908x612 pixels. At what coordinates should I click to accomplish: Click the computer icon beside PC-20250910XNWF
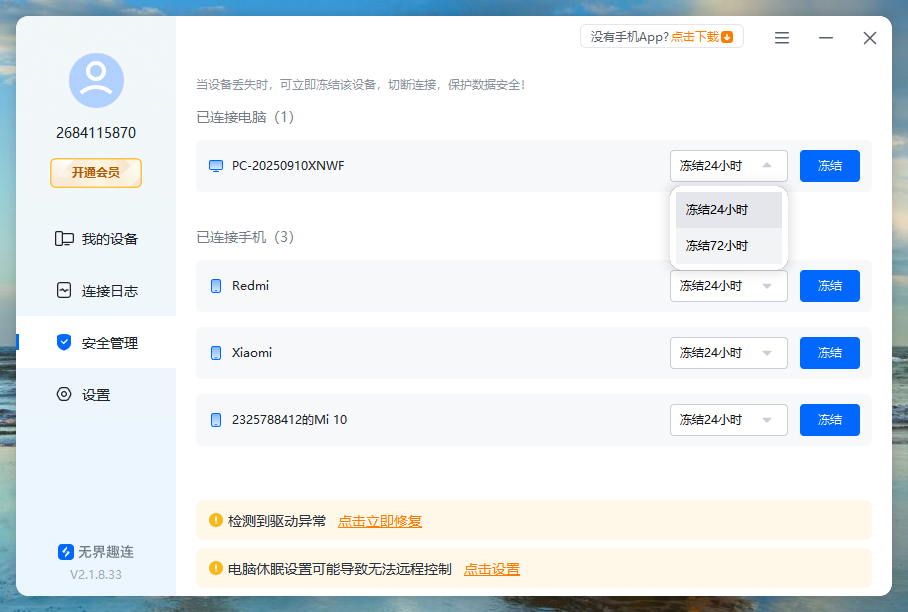coord(216,166)
